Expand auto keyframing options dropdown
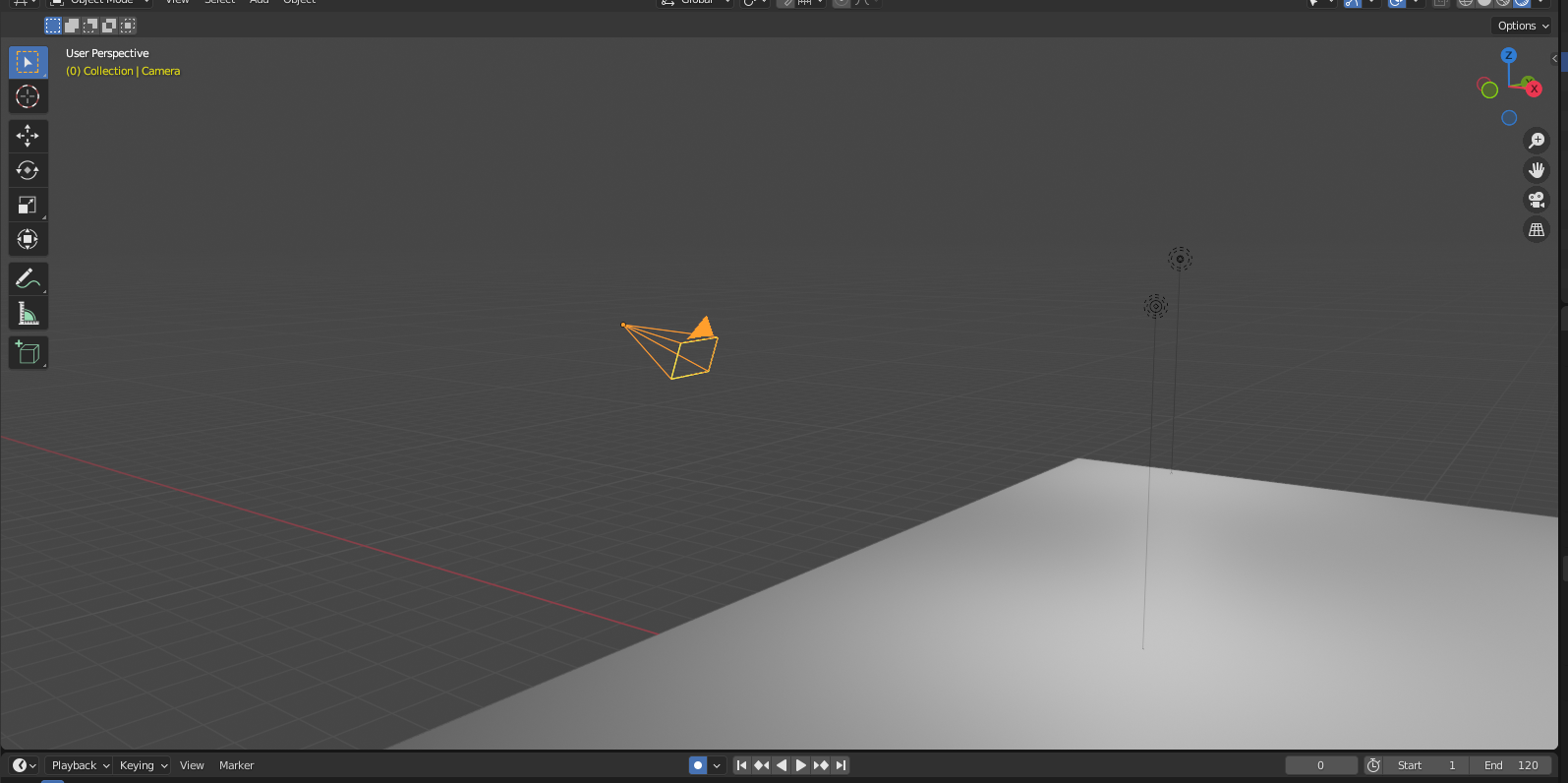This screenshot has width=1568, height=783. tap(718, 765)
